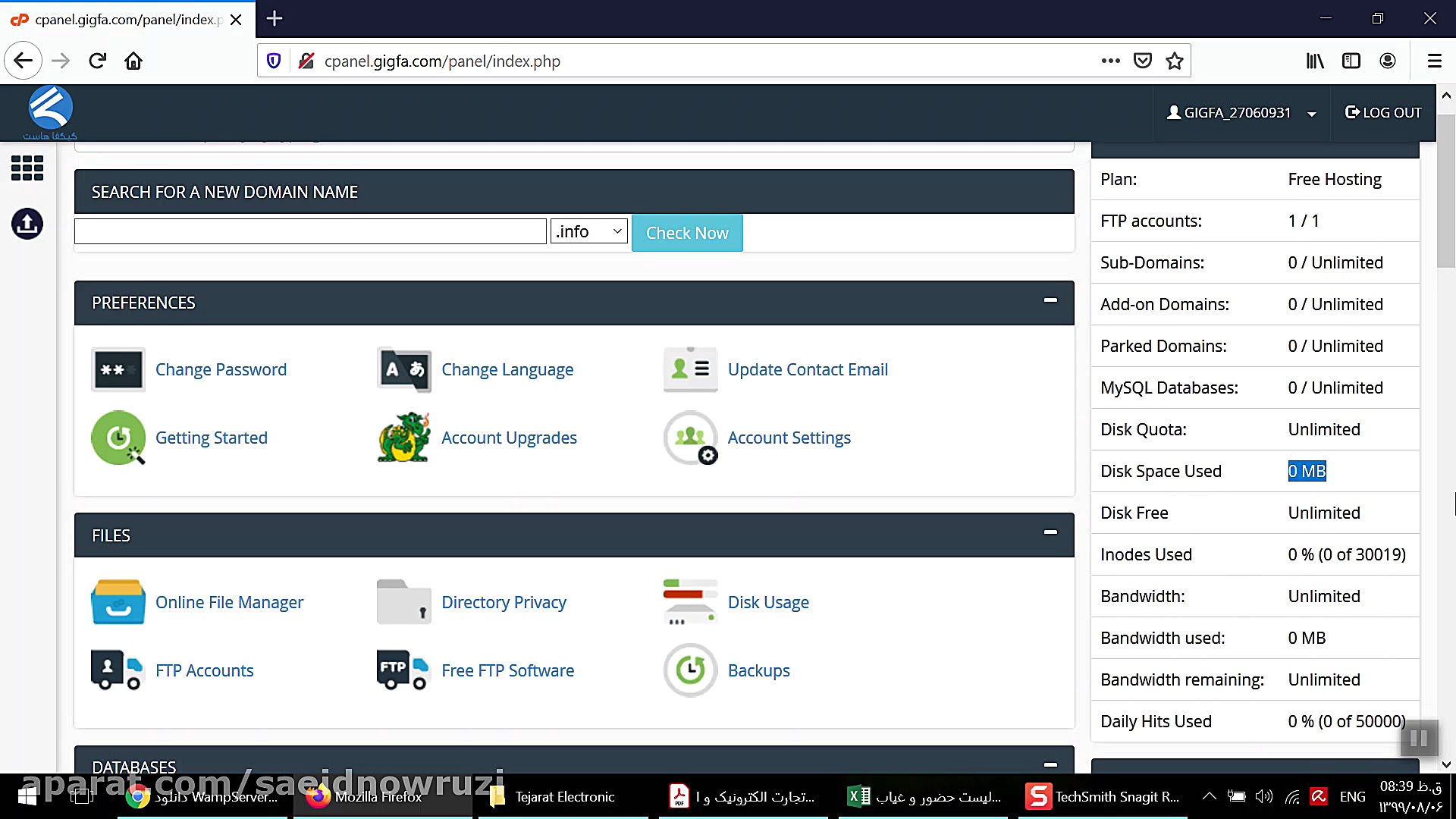Image resolution: width=1456 pixels, height=819 pixels.
Task: Click the Account Upgrades dragon icon
Action: (x=403, y=438)
